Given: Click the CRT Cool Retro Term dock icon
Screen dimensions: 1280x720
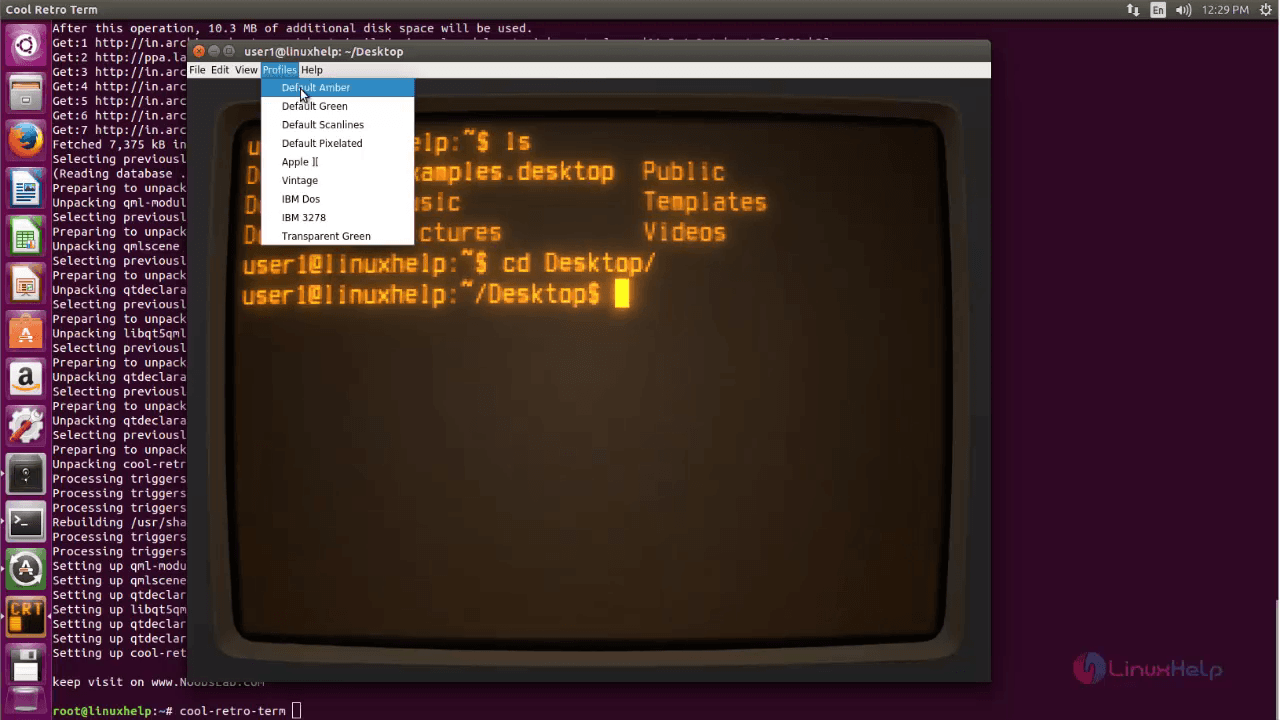Looking at the screenshot, I should (x=25, y=617).
